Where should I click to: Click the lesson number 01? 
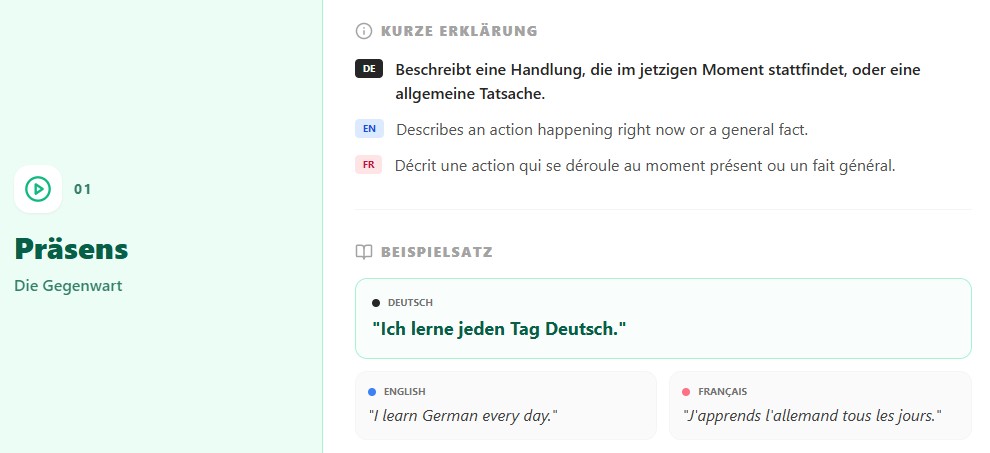pyautogui.click(x=82, y=189)
